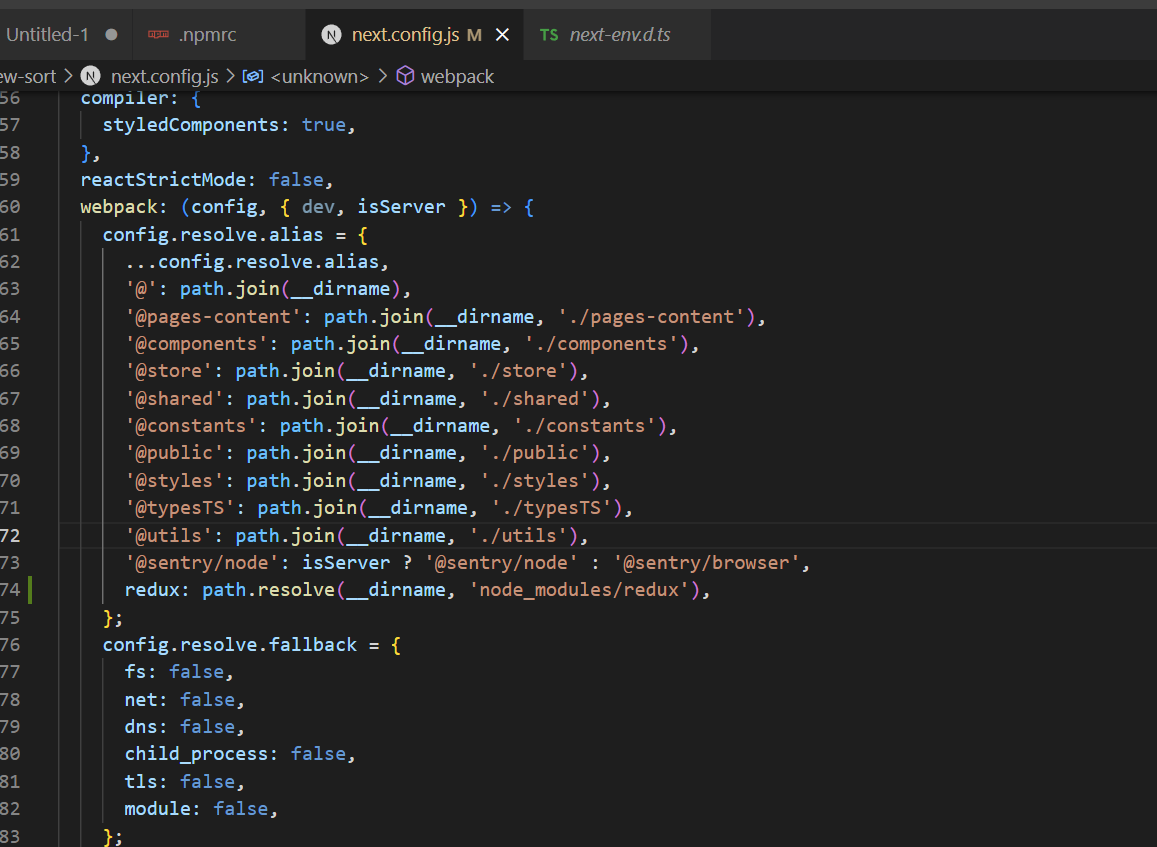Open the <unknown> breadcrumb dropdown
Image resolution: width=1157 pixels, height=847 pixels.
pos(319,75)
